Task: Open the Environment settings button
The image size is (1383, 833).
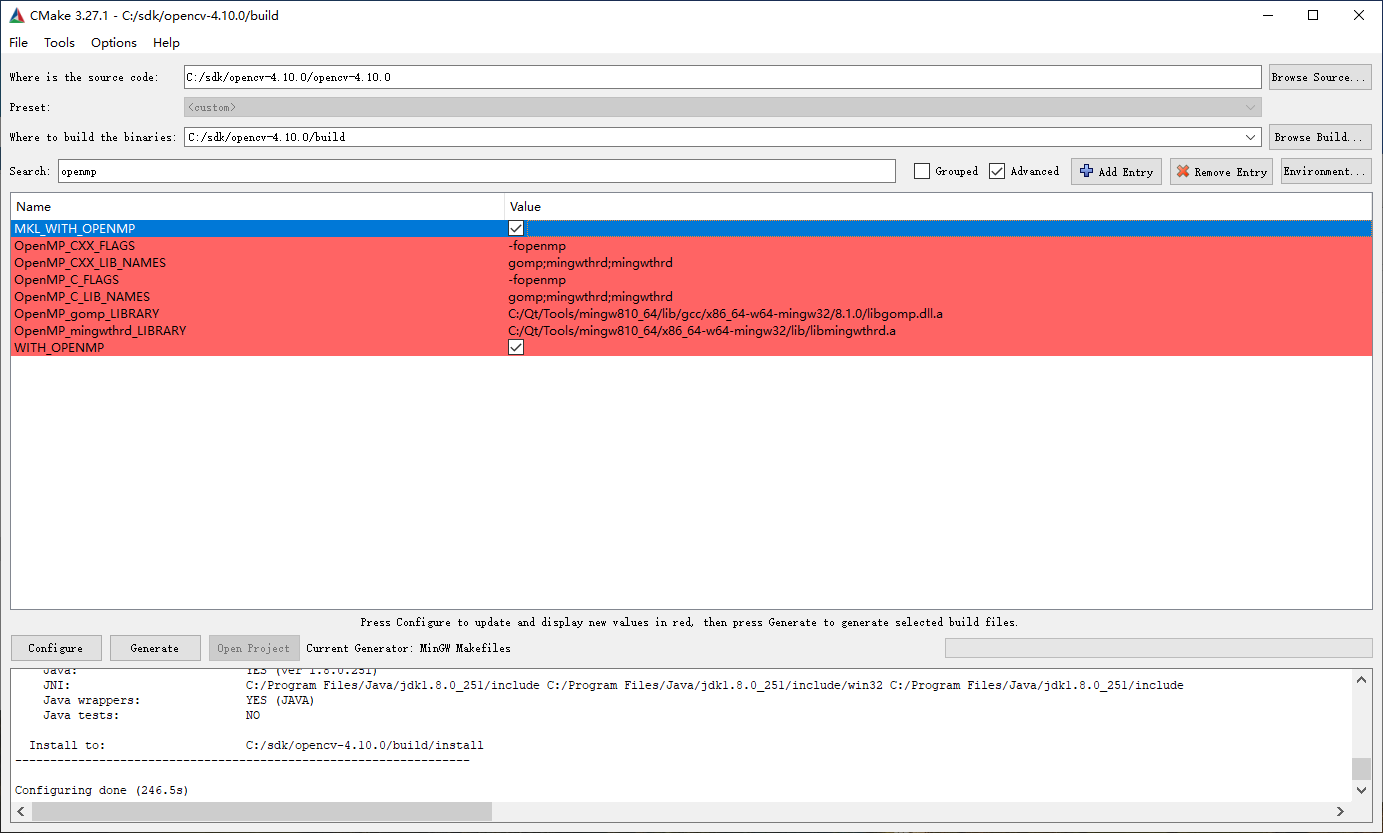Action: pos(1326,171)
